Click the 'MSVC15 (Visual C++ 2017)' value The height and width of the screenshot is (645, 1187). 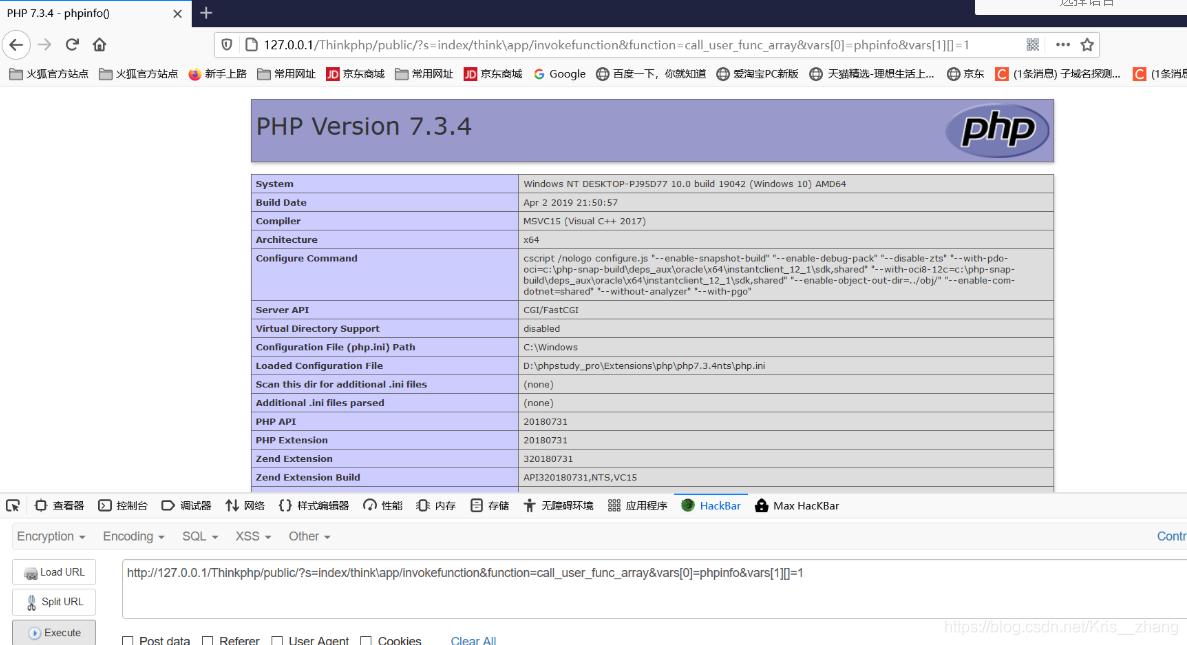584,221
